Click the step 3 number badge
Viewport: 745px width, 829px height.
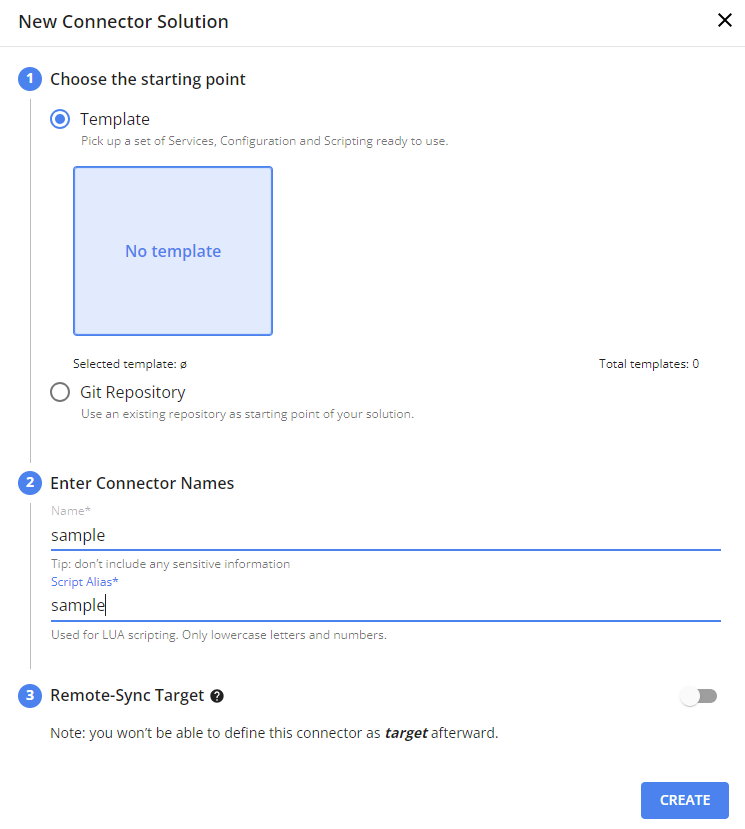(x=30, y=696)
